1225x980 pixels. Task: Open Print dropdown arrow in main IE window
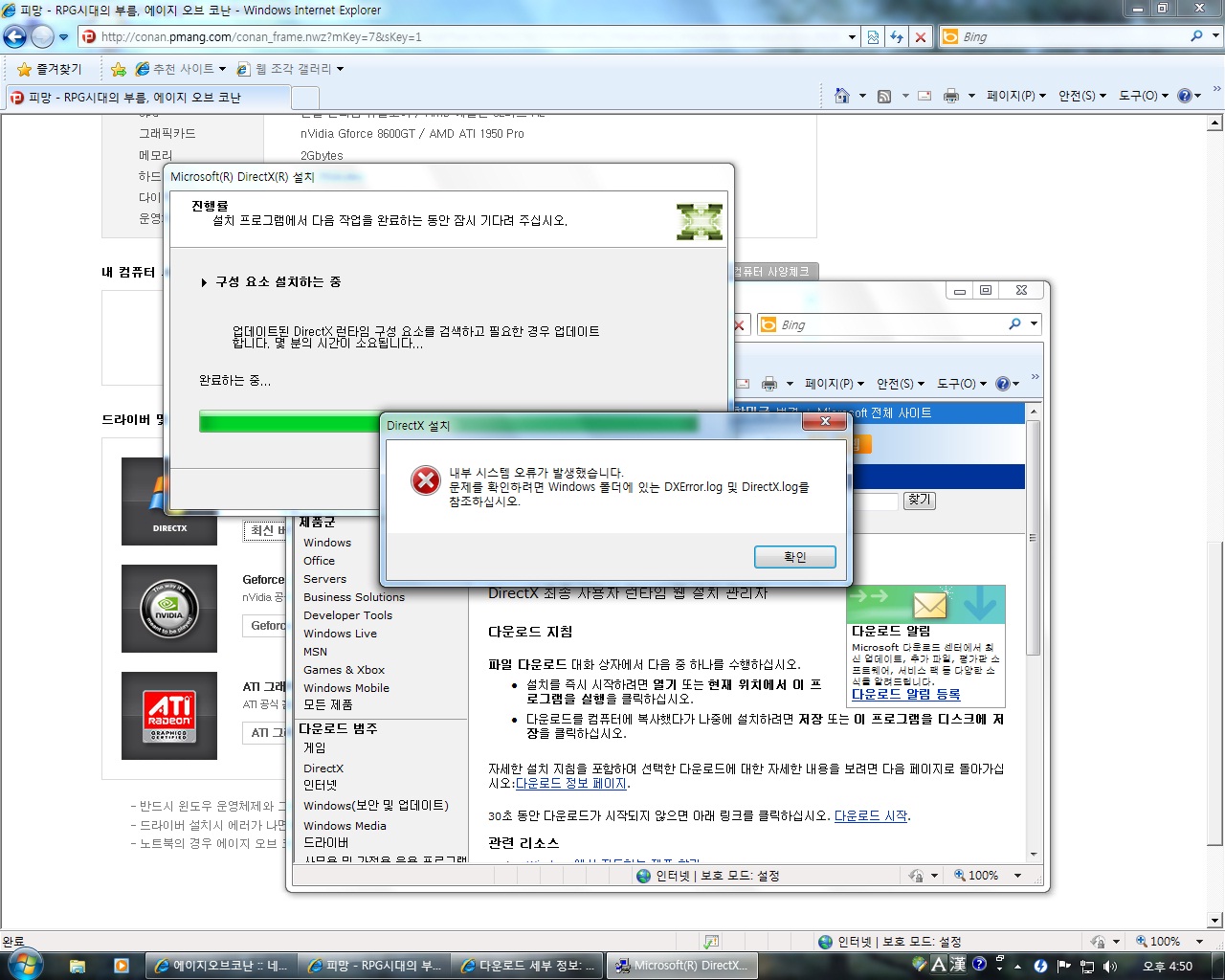point(971,96)
